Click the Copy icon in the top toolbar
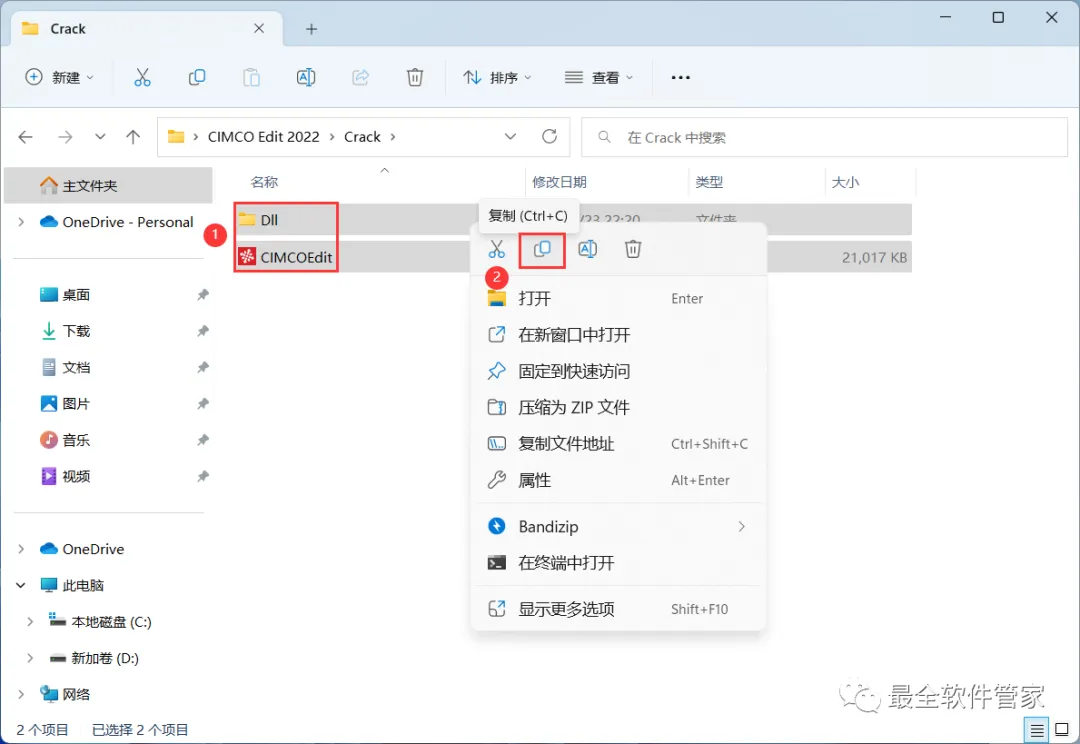Screen dimensions: 1080x744 pos(197,77)
